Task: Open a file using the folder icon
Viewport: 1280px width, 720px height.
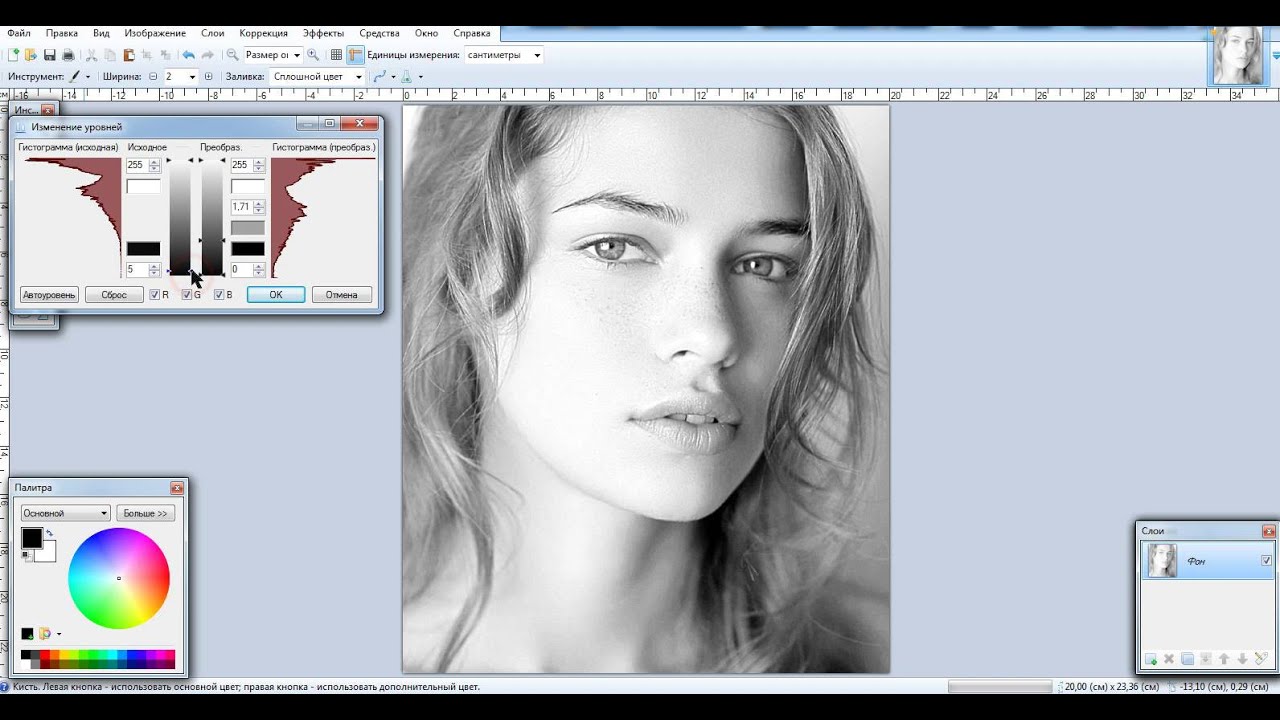Action: tap(31, 55)
